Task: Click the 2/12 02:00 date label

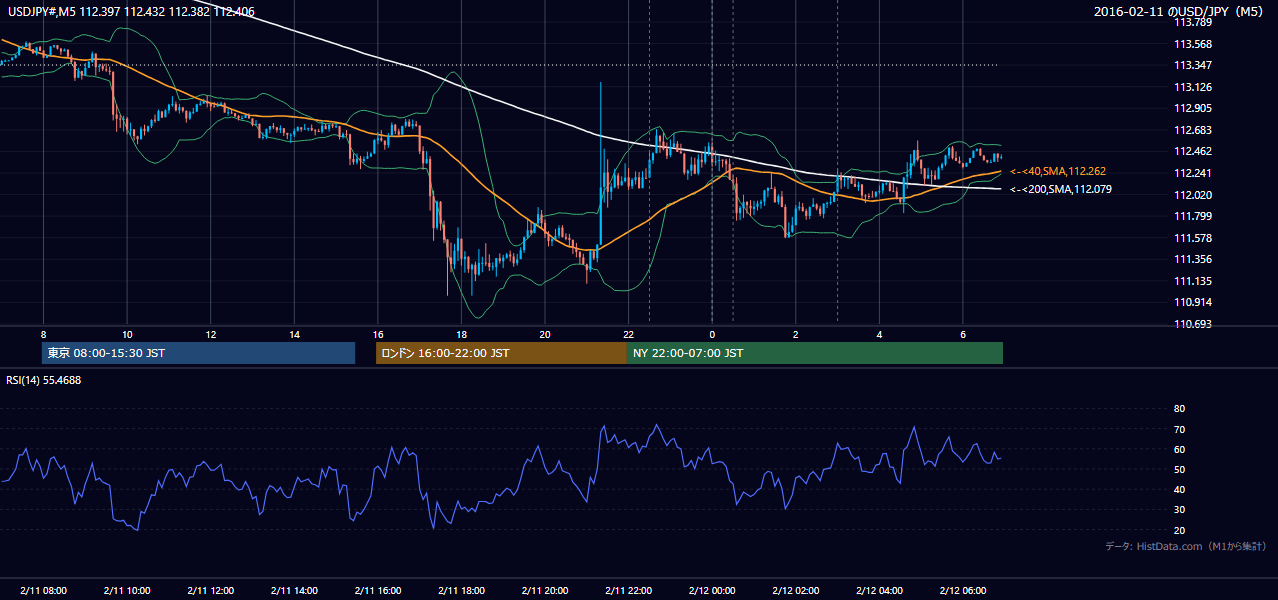Action: pos(795,591)
